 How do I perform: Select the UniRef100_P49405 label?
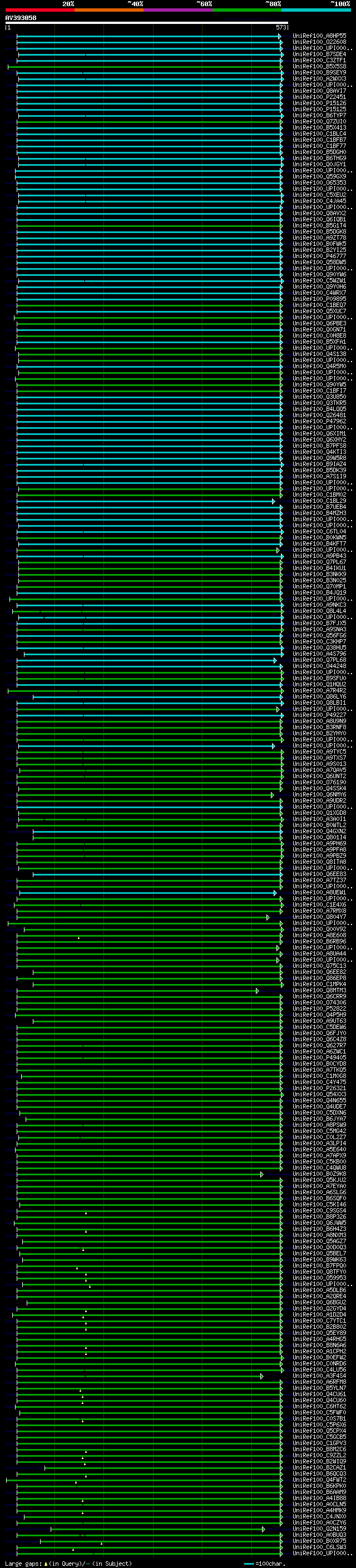[x=319, y=1058]
